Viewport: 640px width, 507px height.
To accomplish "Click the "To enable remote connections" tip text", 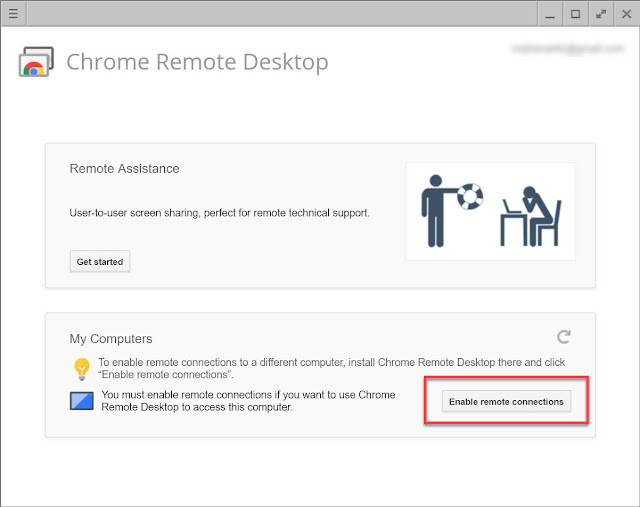I will tap(331, 368).
